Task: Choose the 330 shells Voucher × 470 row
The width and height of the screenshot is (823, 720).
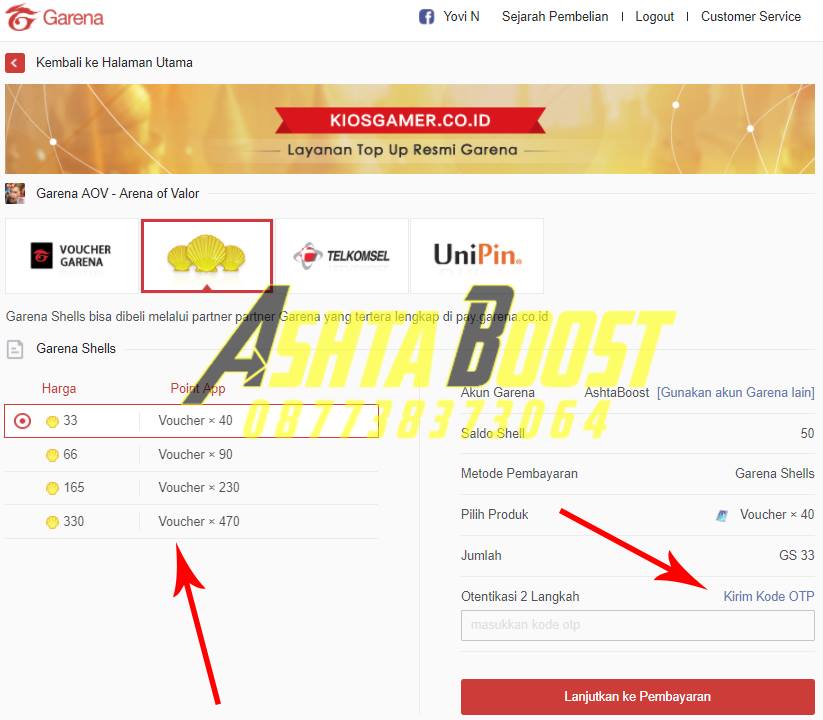Action: (x=191, y=522)
